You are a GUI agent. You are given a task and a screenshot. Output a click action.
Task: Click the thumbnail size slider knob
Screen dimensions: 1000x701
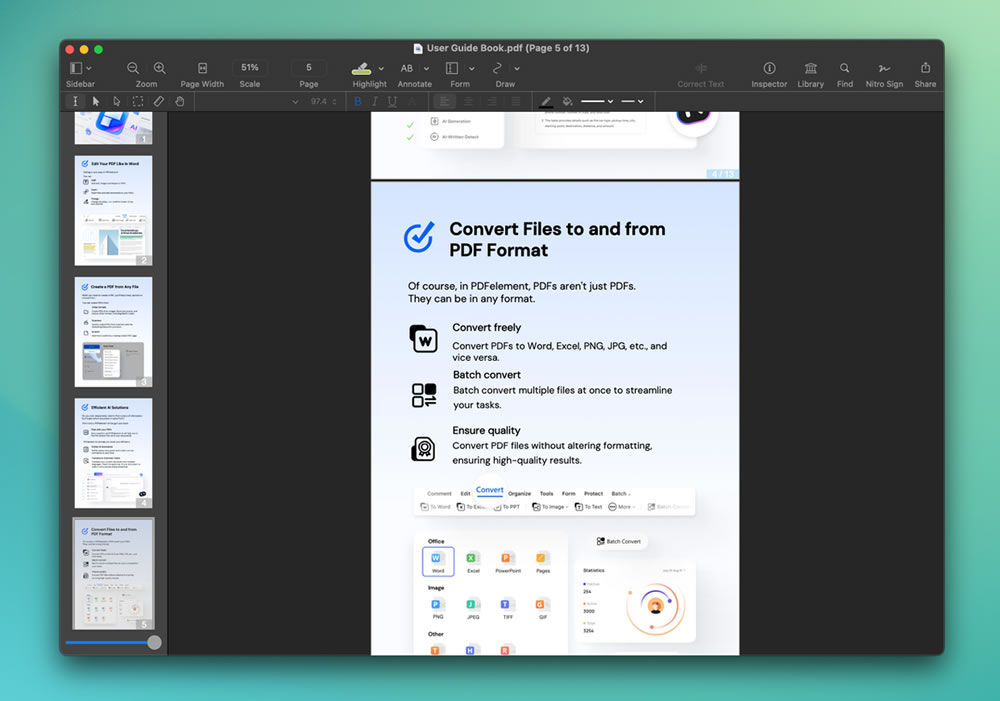pos(154,642)
